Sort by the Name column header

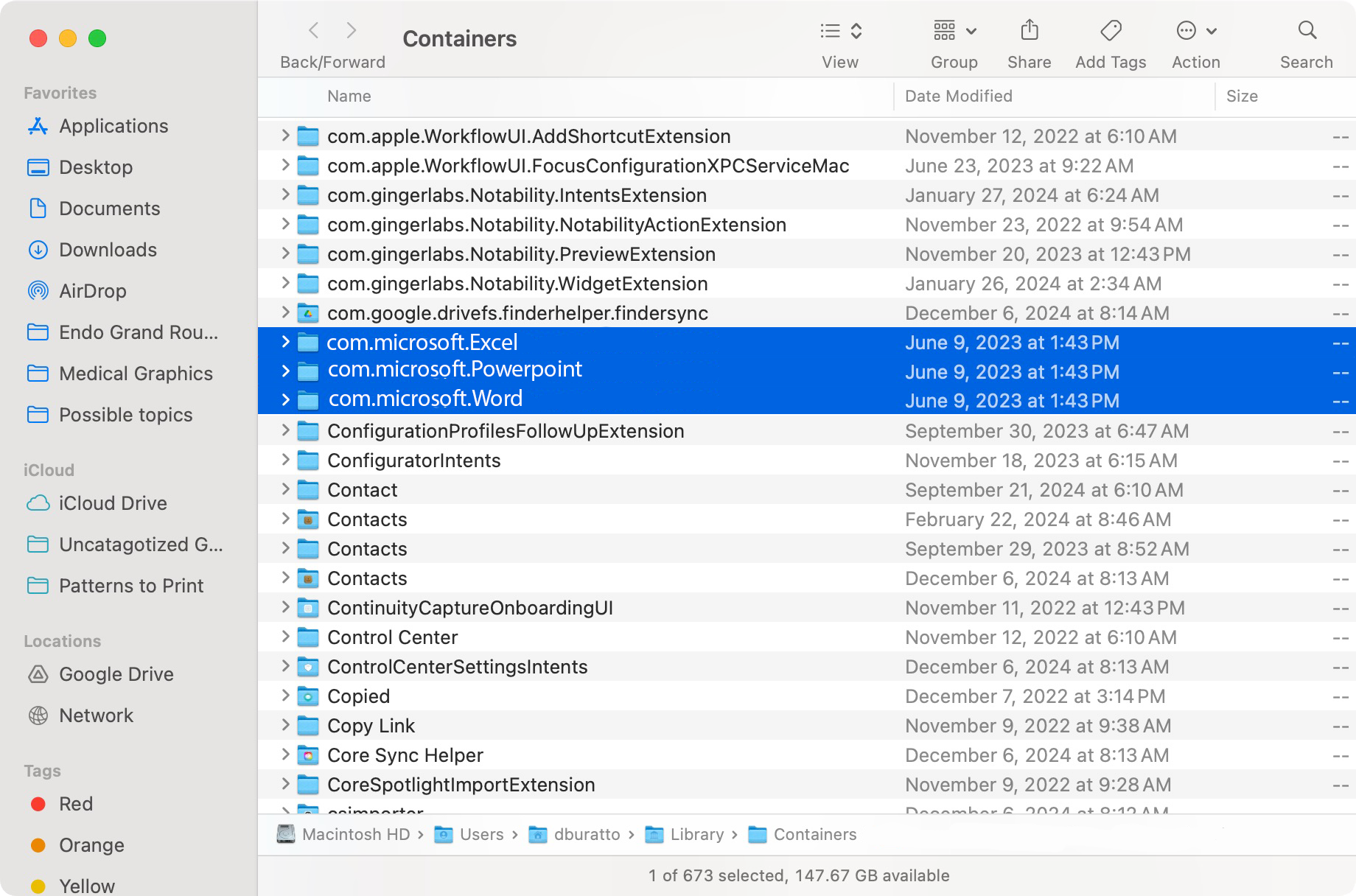coord(349,97)
